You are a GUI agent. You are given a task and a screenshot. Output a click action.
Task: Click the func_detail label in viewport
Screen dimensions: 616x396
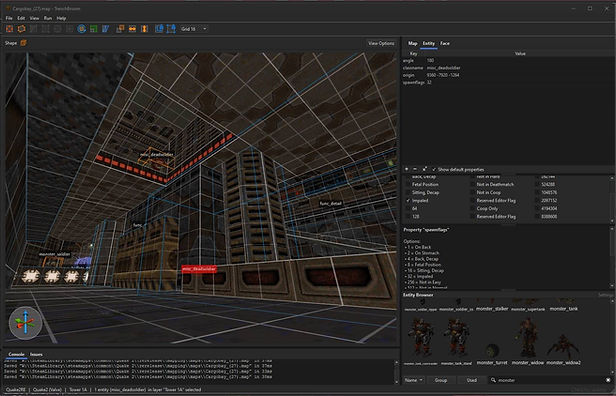tap(331, 204)
